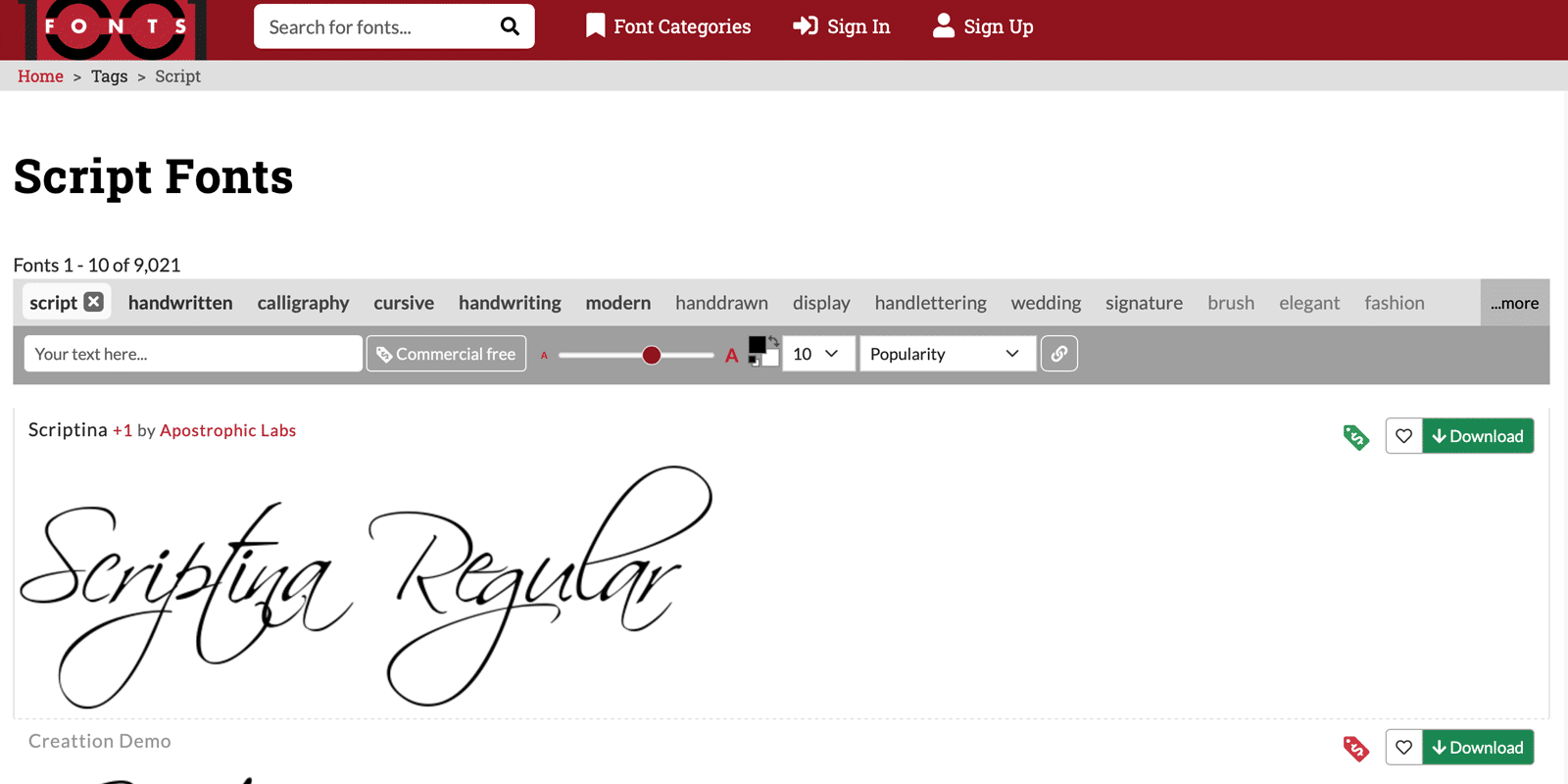Click the Sign In arrow icon
1568x784 pixels.
click(x=806, y=26)
